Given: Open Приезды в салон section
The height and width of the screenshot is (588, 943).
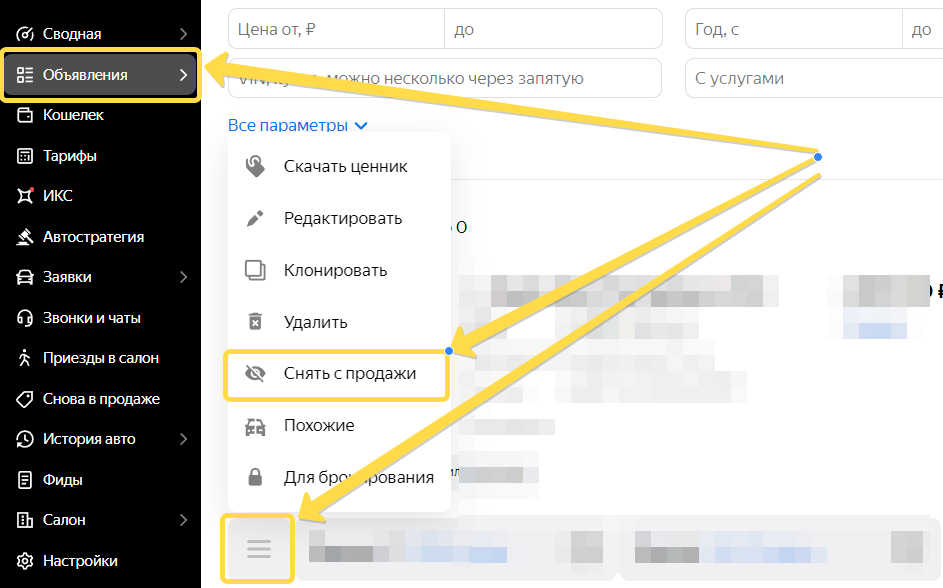Looking at the screenshot, I should point(100,358).
